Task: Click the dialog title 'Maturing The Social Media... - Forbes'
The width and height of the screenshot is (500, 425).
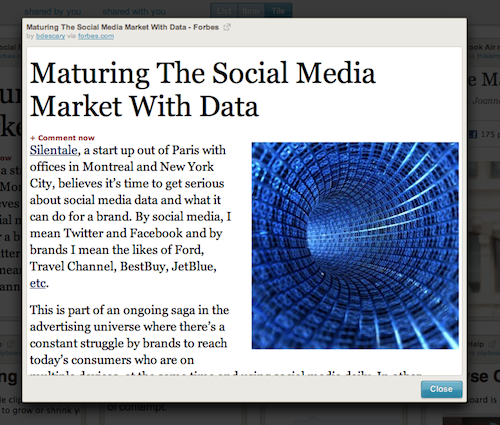Action: pyautogui.click(x=123, y=27)
